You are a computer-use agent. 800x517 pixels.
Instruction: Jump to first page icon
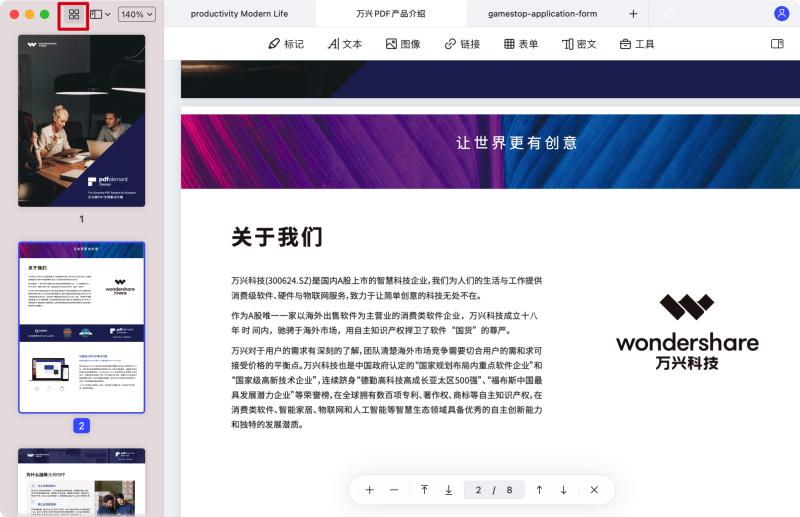coord(424,490)
